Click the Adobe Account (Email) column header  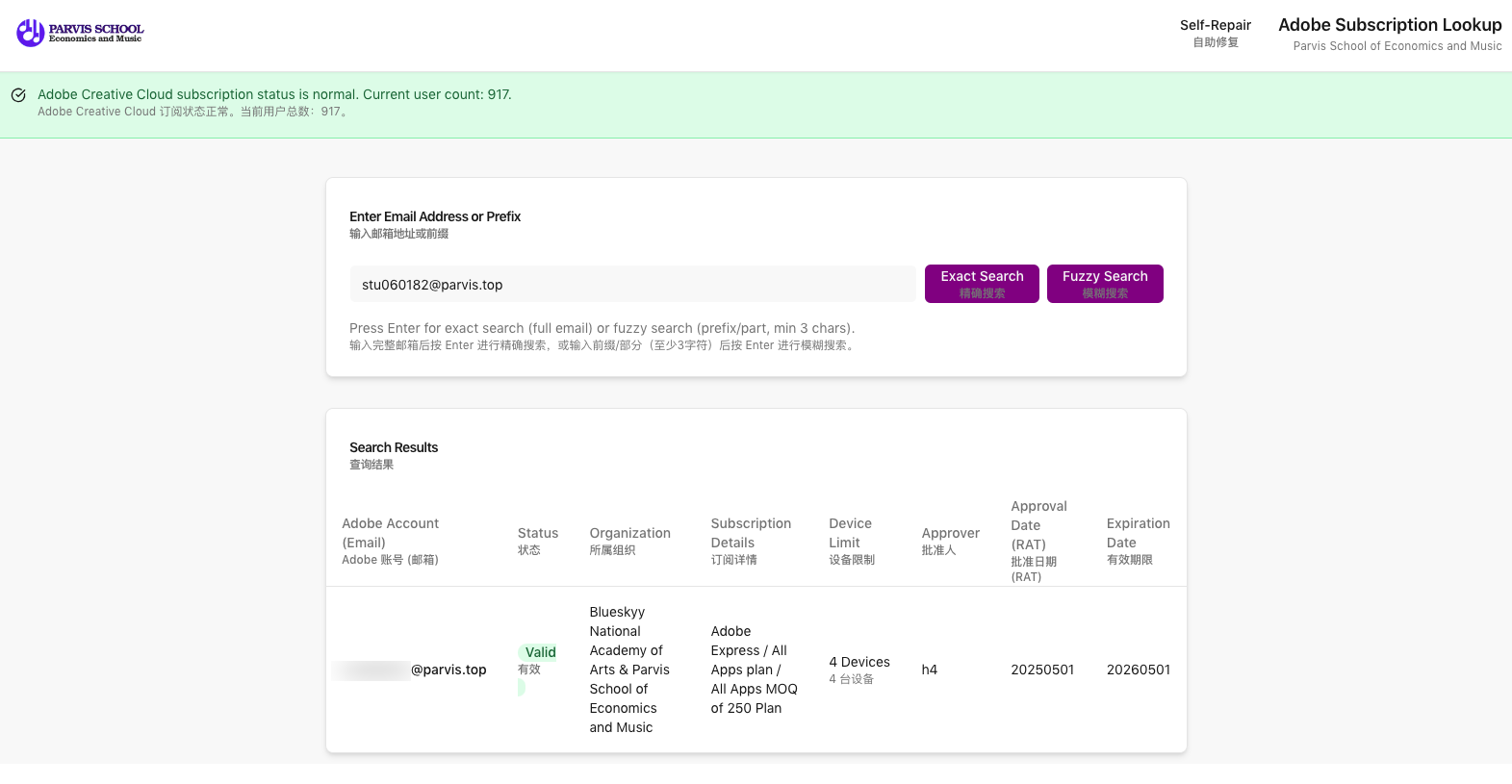tap(391, 541)
